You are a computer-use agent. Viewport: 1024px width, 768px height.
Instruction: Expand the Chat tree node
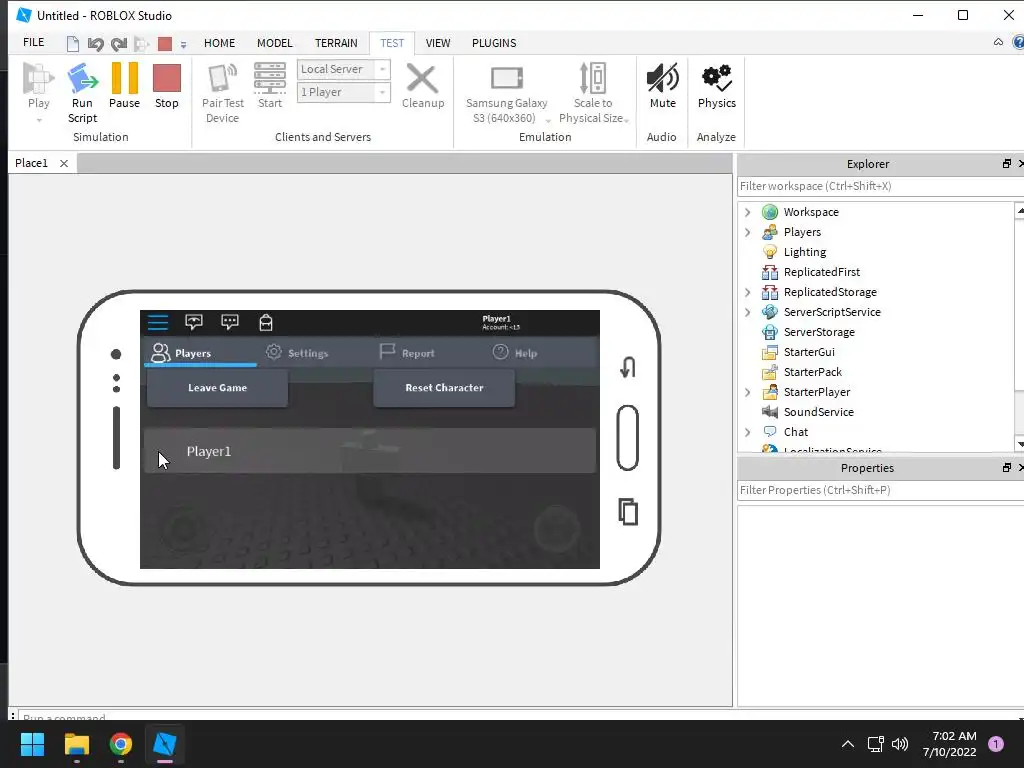748,432
